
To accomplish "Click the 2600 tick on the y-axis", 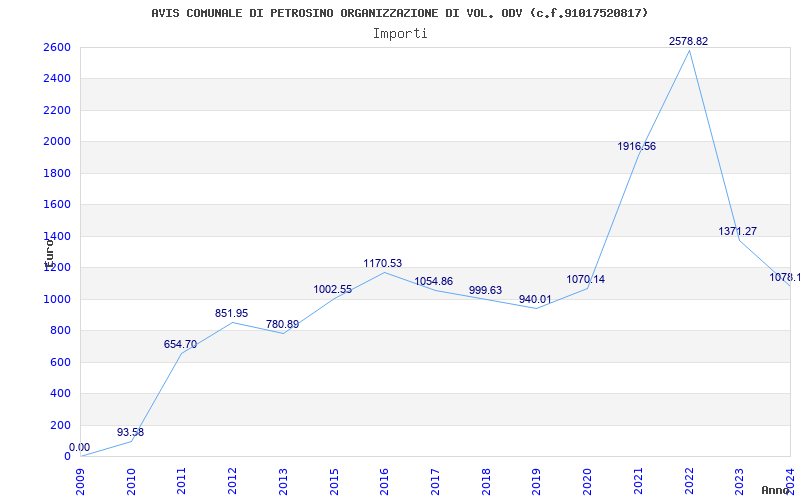I will click(56, 48).
